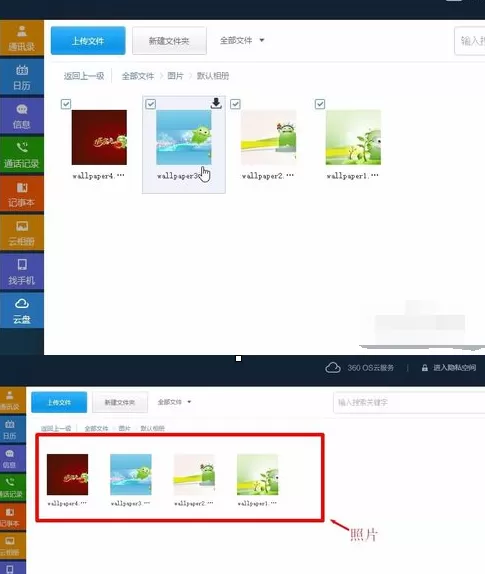Select wallpaper2 thumbnail in upper window
This screenshot has height=574, width=485.
[x=268, y=137]
